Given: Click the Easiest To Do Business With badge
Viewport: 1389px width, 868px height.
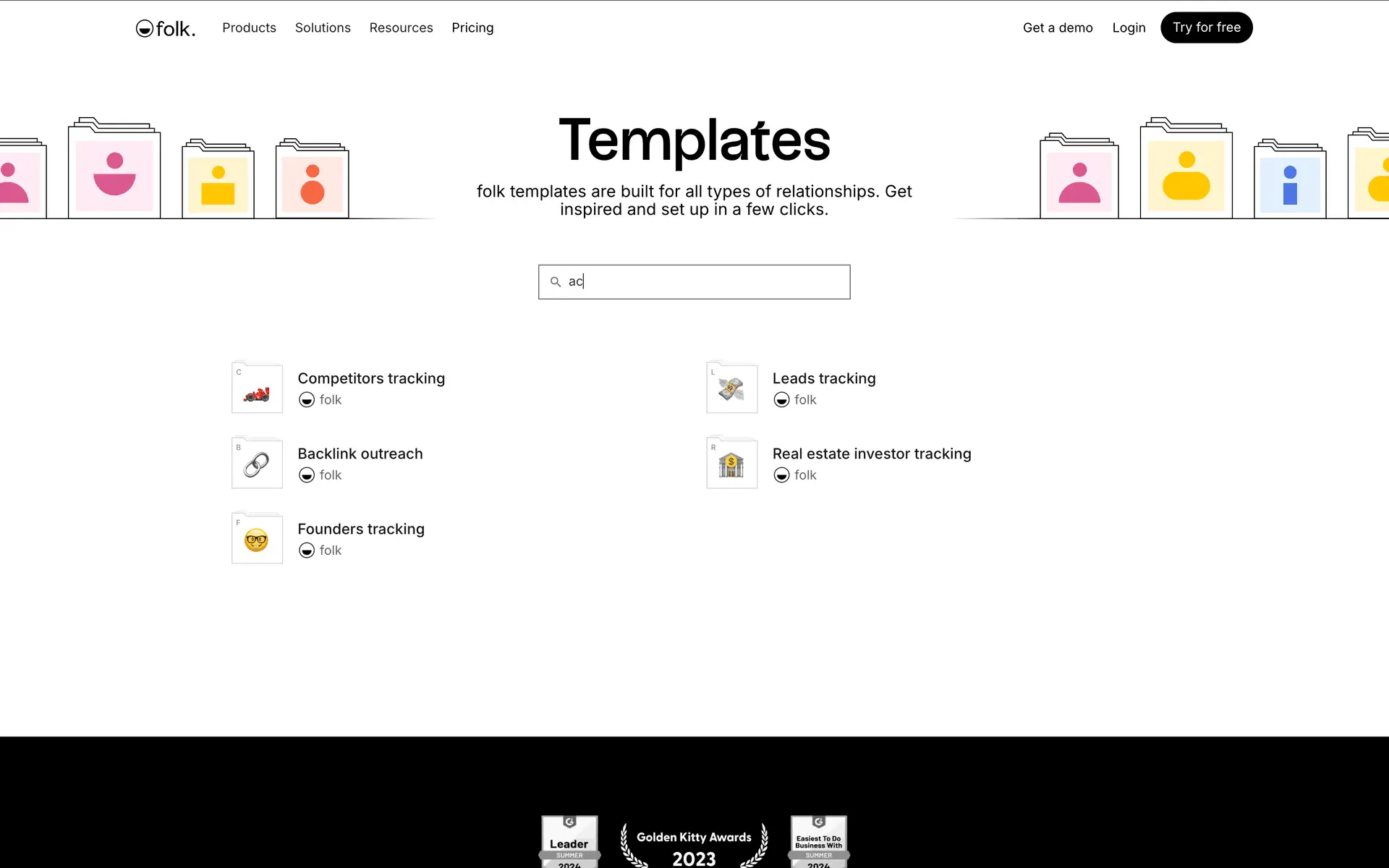Looking at the screenshot, I should click(818, 842).
